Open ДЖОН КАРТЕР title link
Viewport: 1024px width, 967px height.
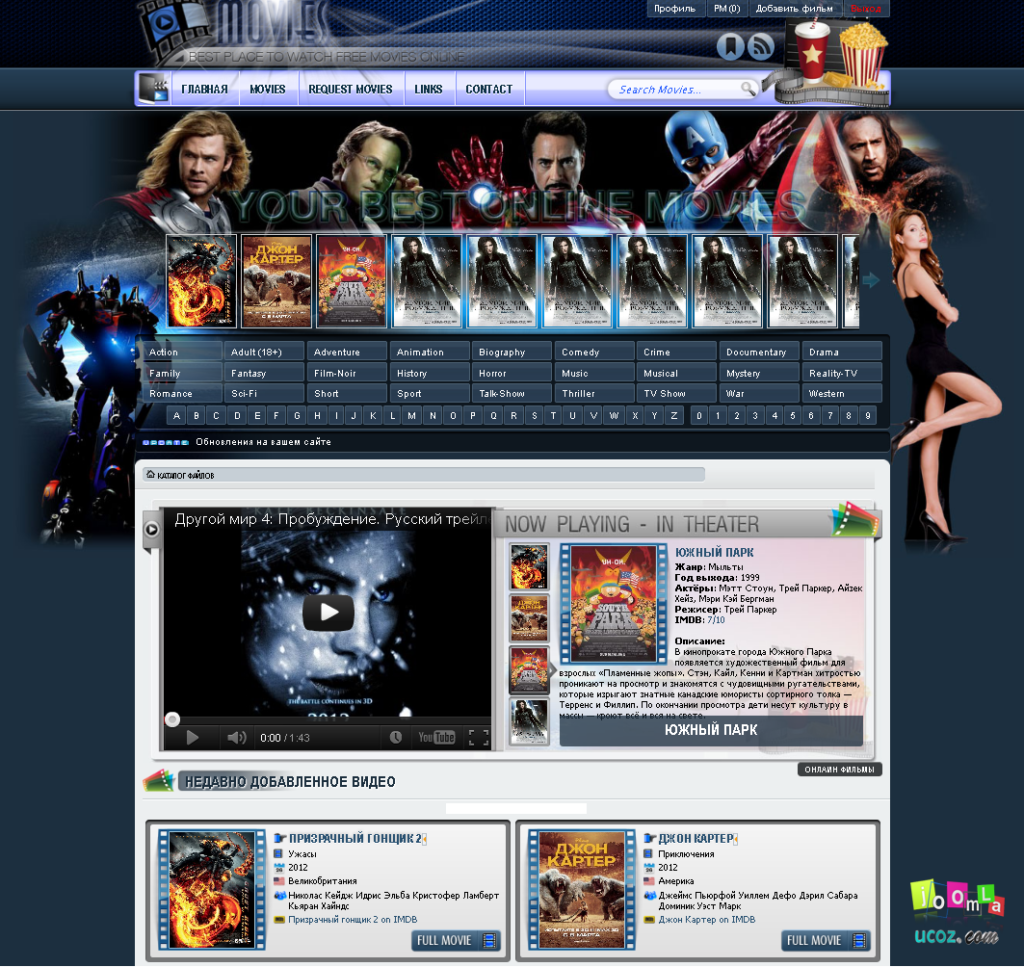pyautogui.click(x=696, y=838)
